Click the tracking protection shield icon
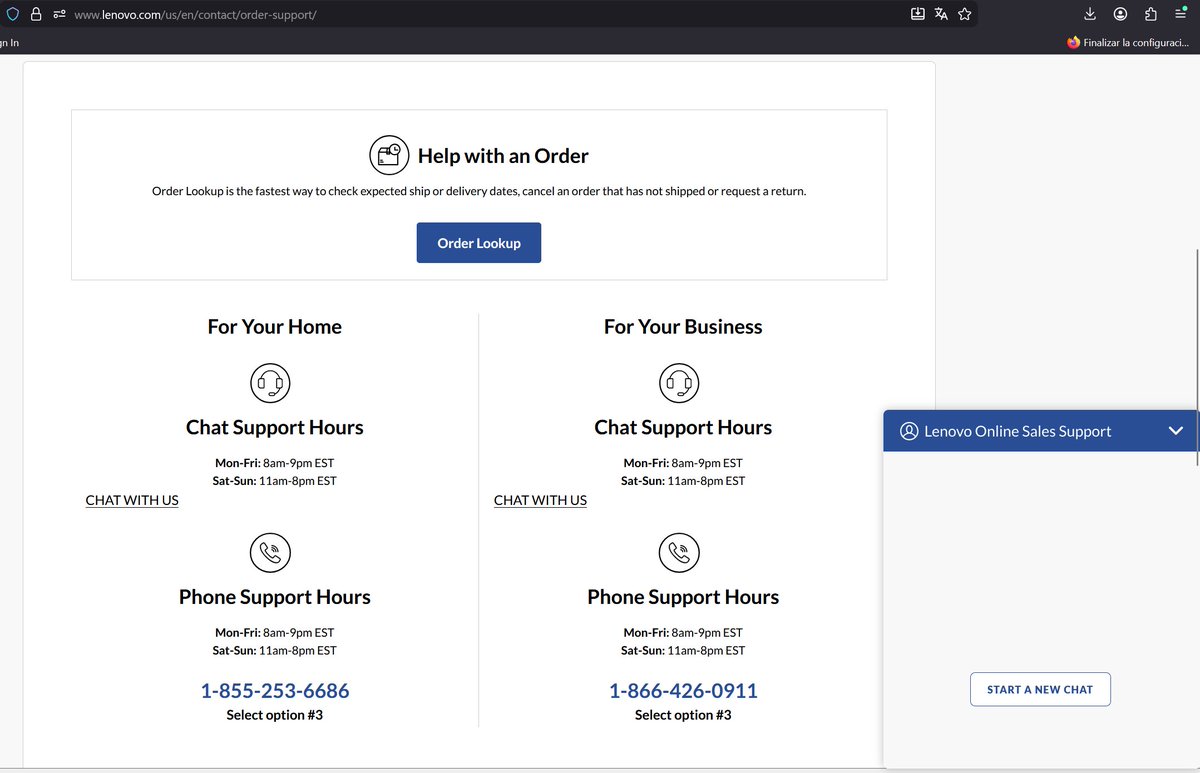This screenshot has width=1200, height=773. pos(12,15)
